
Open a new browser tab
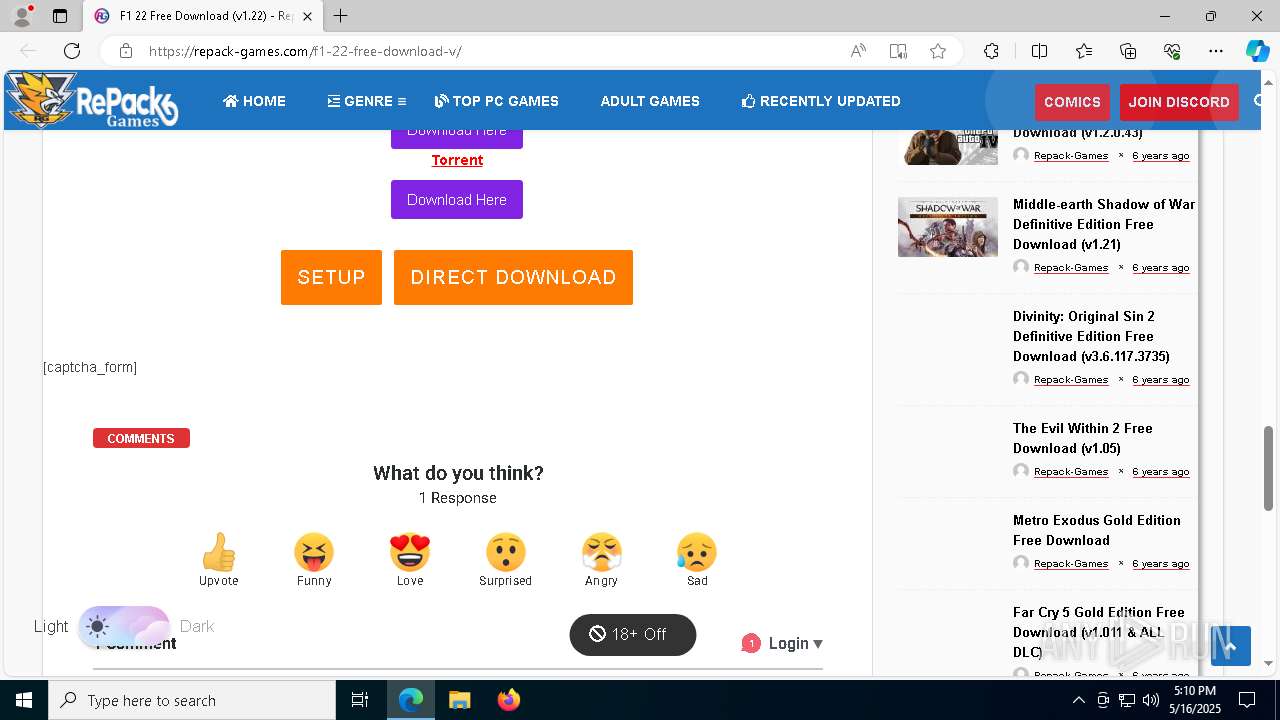coord(341,16)
